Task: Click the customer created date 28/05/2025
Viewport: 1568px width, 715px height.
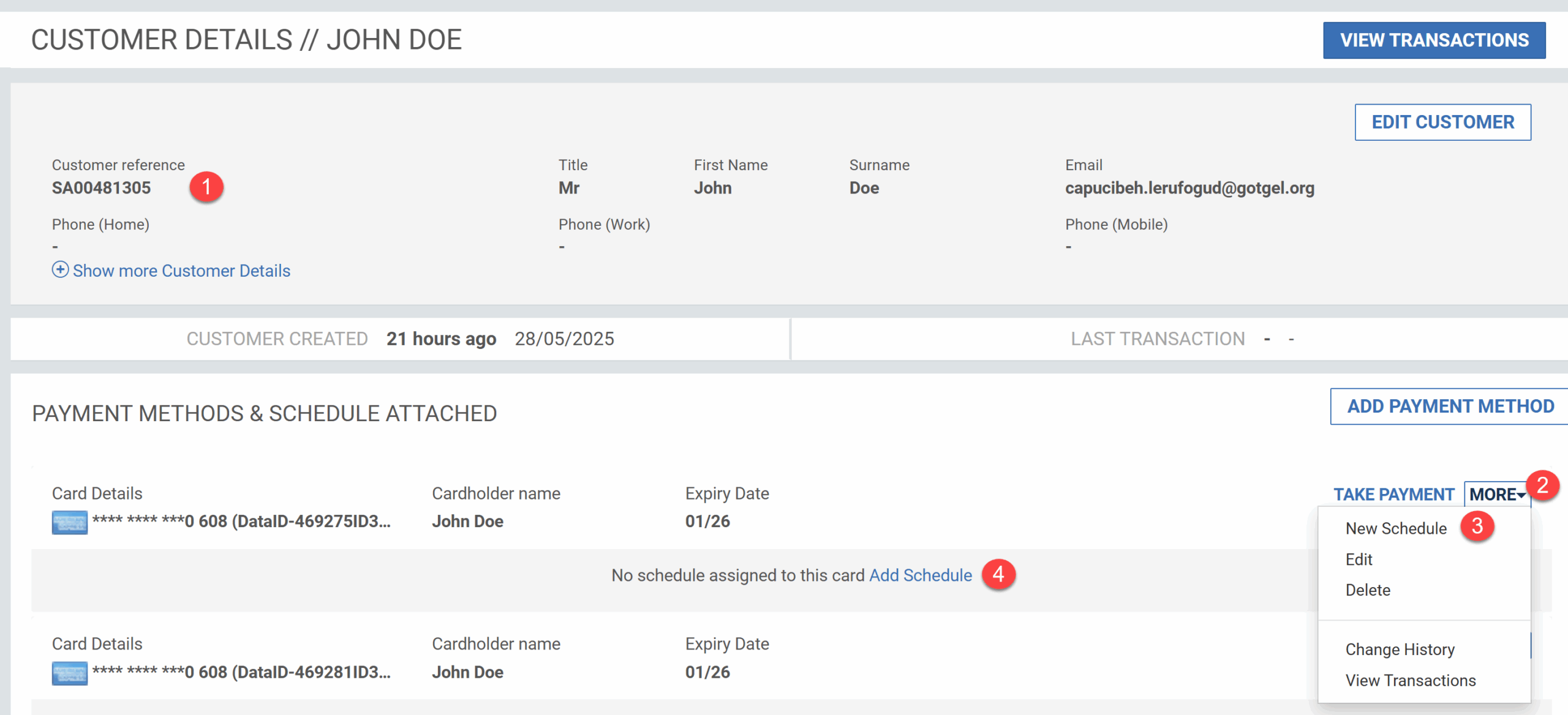Action: point(564,339)
